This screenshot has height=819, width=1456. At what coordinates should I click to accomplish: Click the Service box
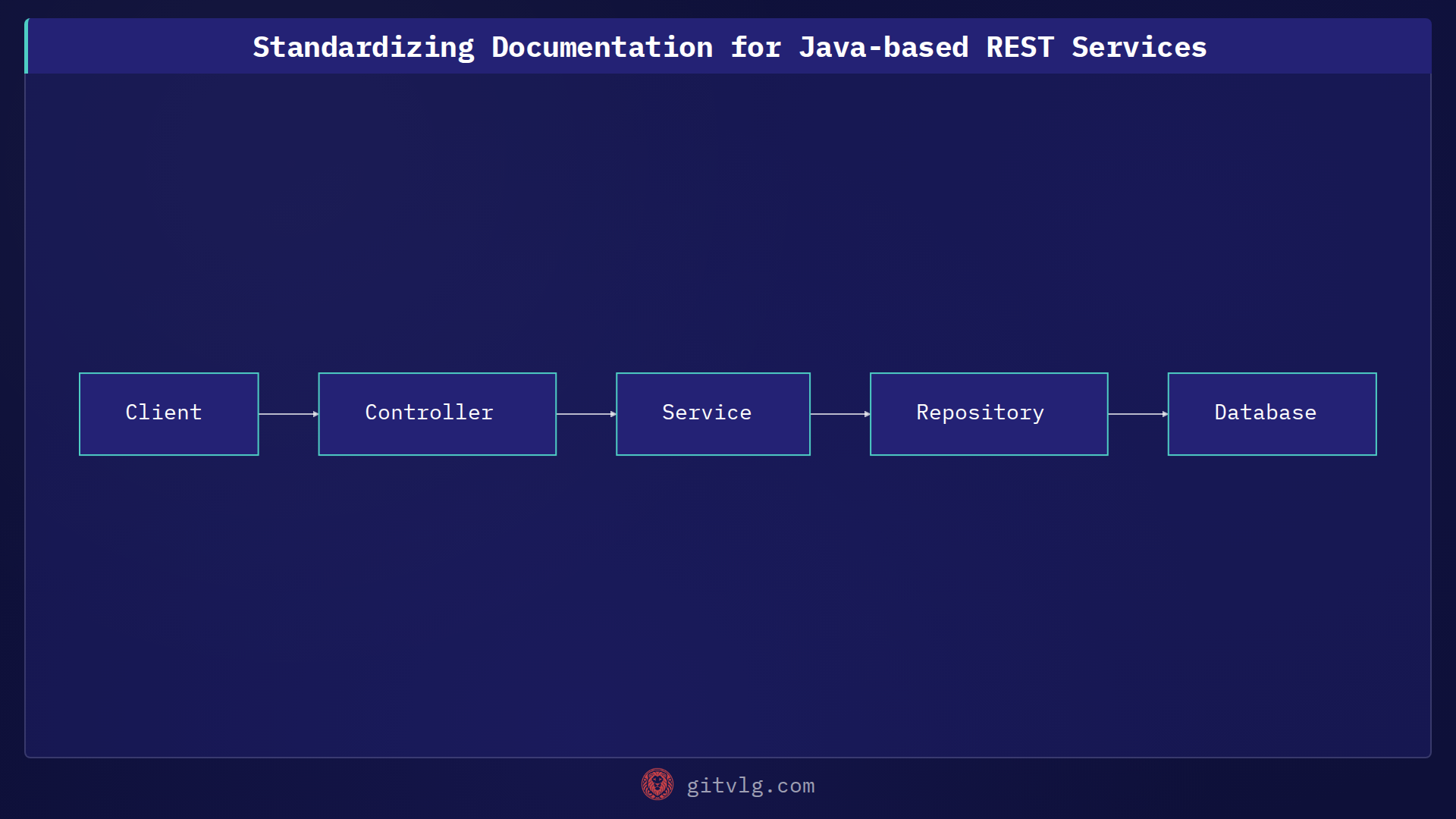pyautogui.click(x=713, y=414)
